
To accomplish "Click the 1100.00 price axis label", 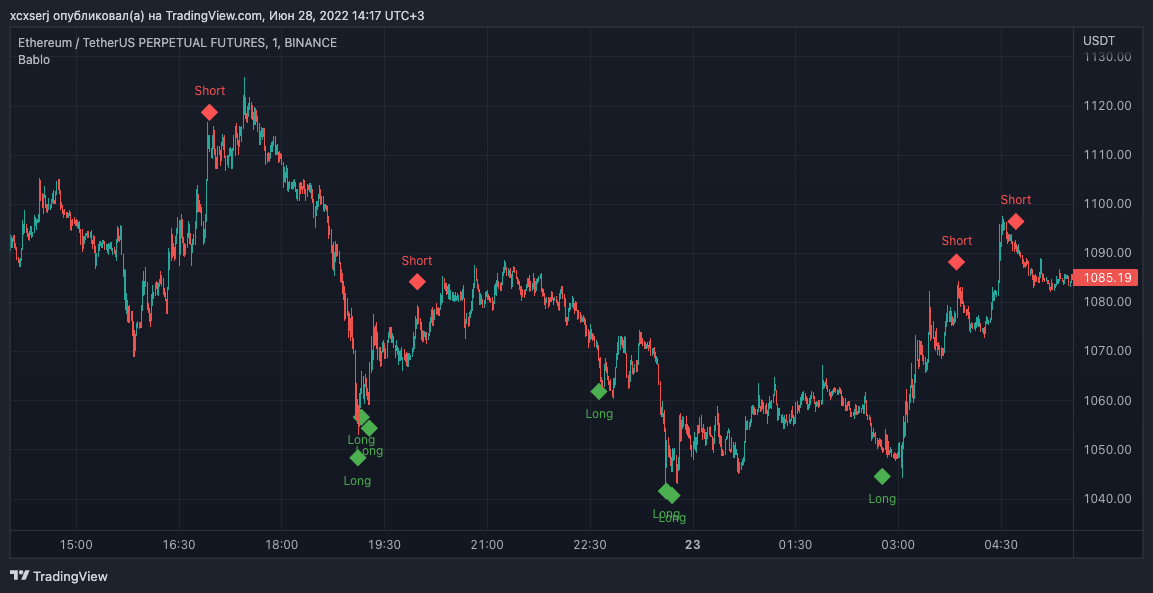I will [x=1106, y=204].
